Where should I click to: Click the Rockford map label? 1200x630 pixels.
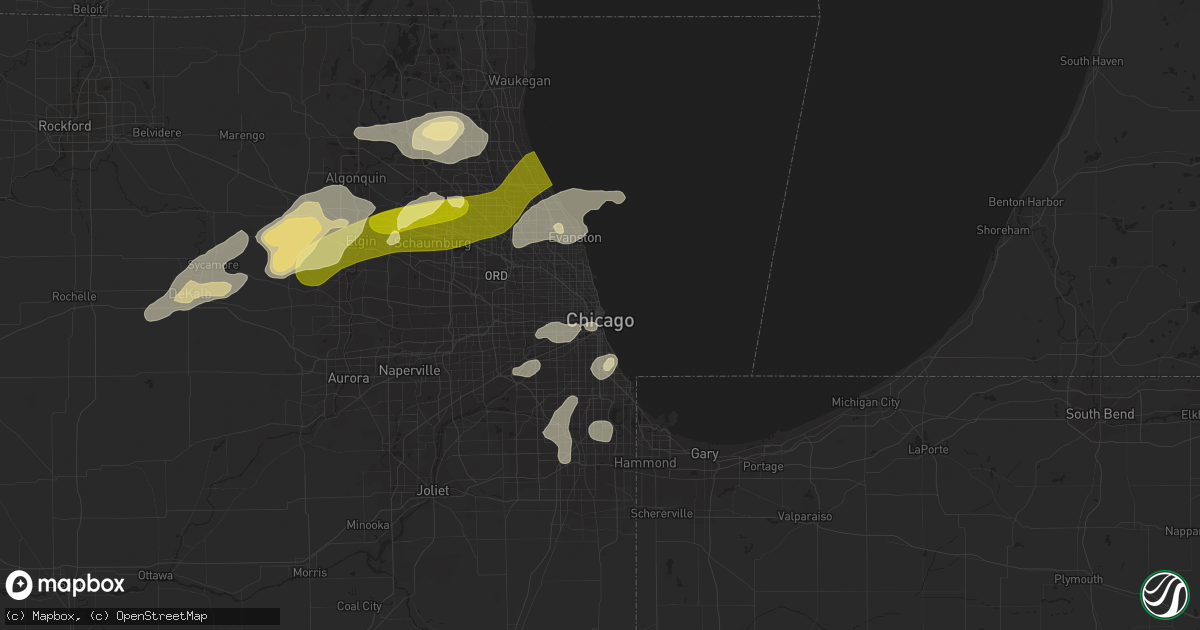pos(65,127)
